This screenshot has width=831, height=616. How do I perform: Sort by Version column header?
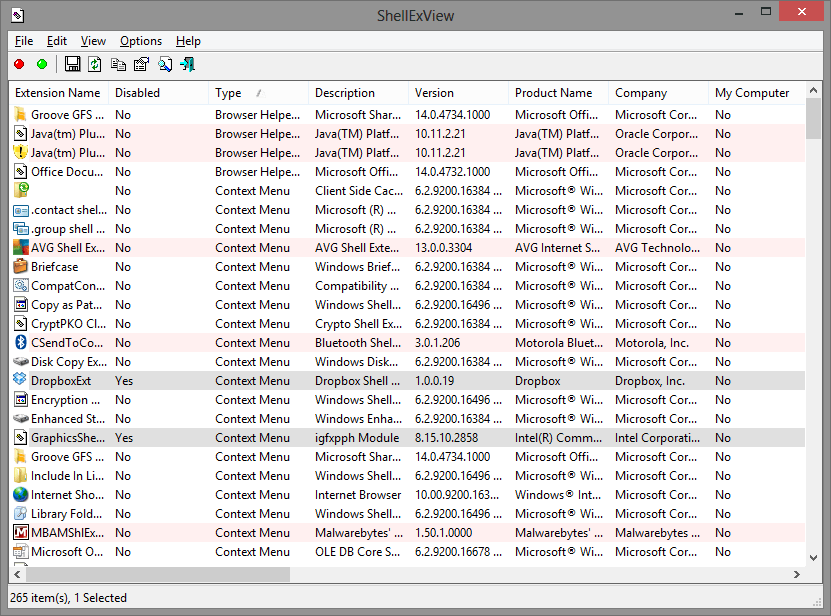pyautogui.click(x=458, y=93)
